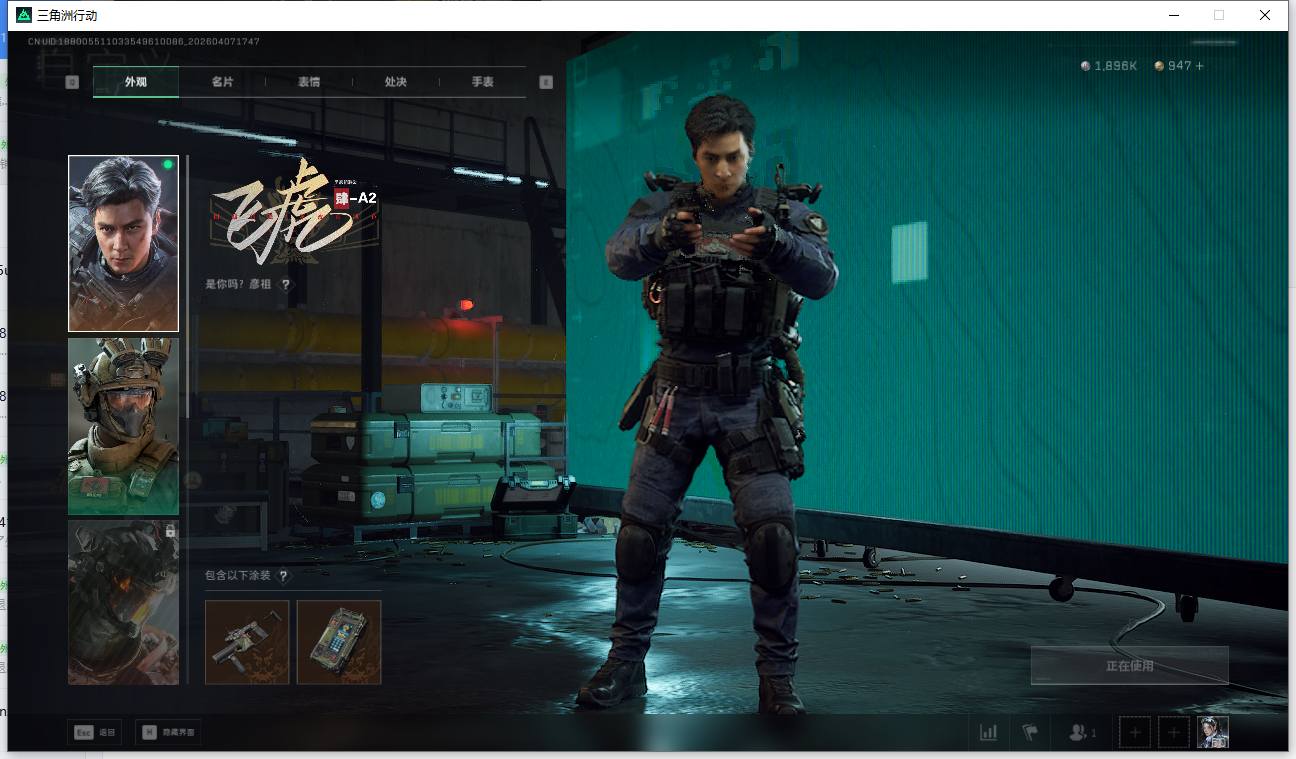The width and height of the screenshot is (1296, 759).
Task: Go to the 手表 tab
Action: [483, 82]
